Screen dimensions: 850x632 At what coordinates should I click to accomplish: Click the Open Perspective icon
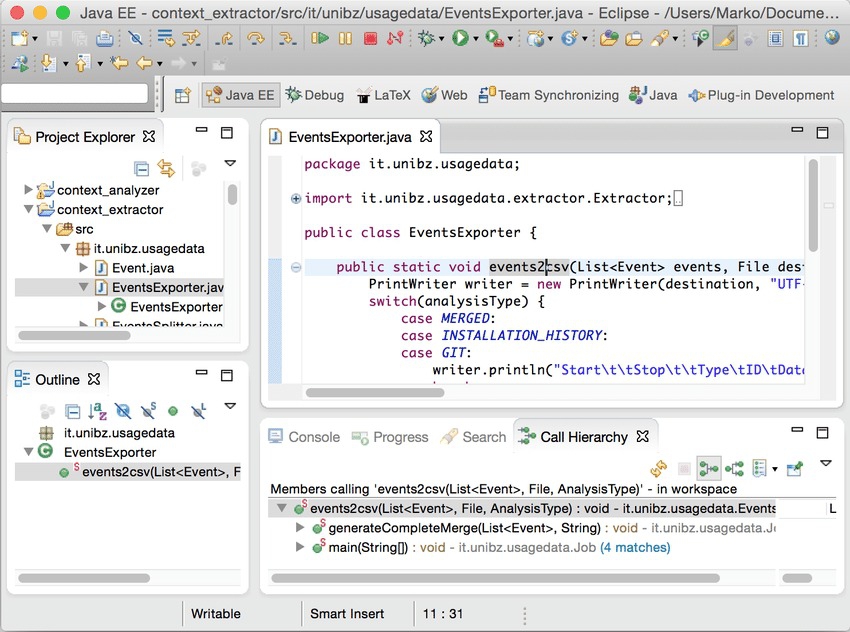tap(183, 96)
